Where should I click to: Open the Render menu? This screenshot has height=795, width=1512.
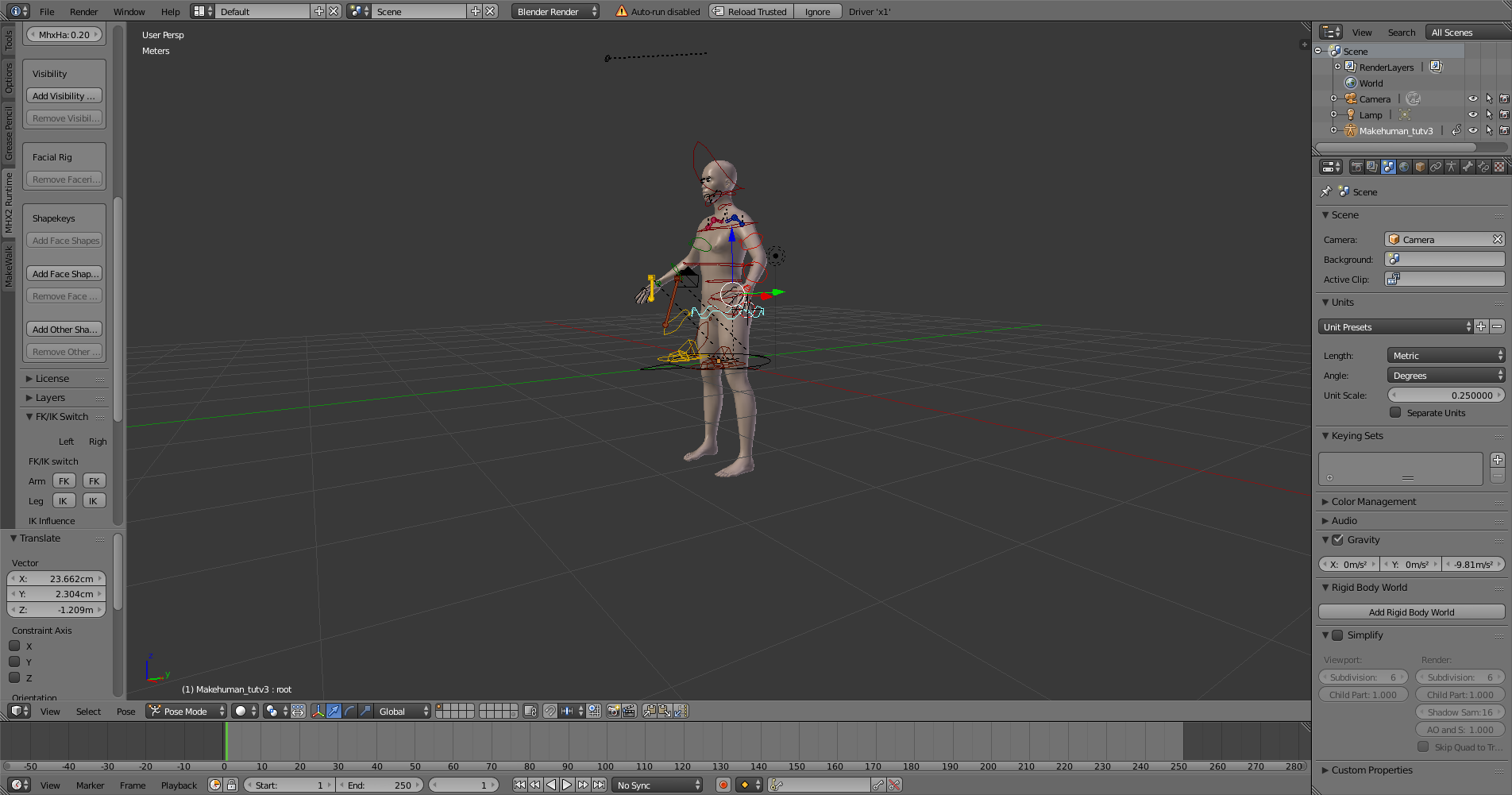click(83, 11)
